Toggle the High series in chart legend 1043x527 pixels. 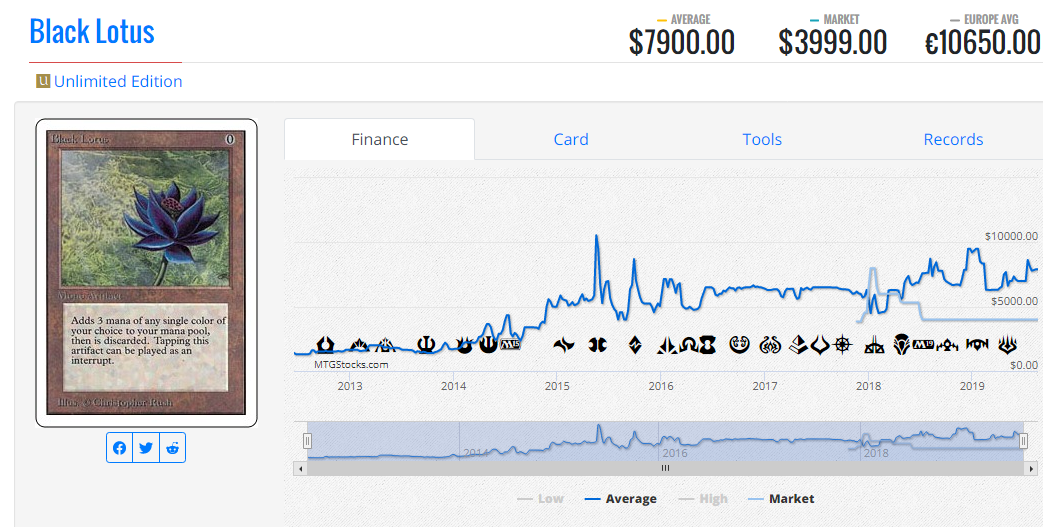pos(703,498)
